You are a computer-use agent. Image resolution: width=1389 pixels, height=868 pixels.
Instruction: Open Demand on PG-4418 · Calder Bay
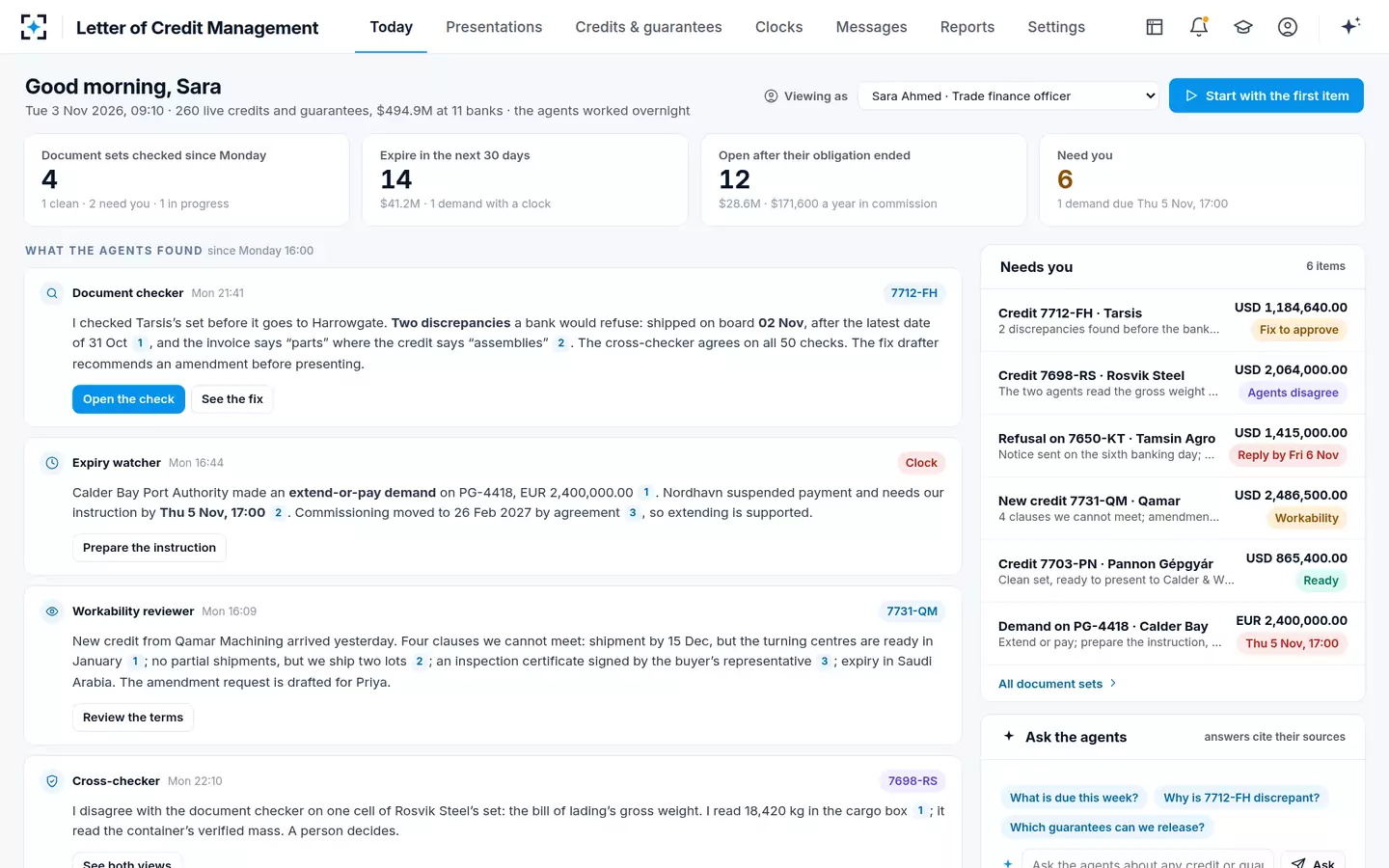point(1172,634)
